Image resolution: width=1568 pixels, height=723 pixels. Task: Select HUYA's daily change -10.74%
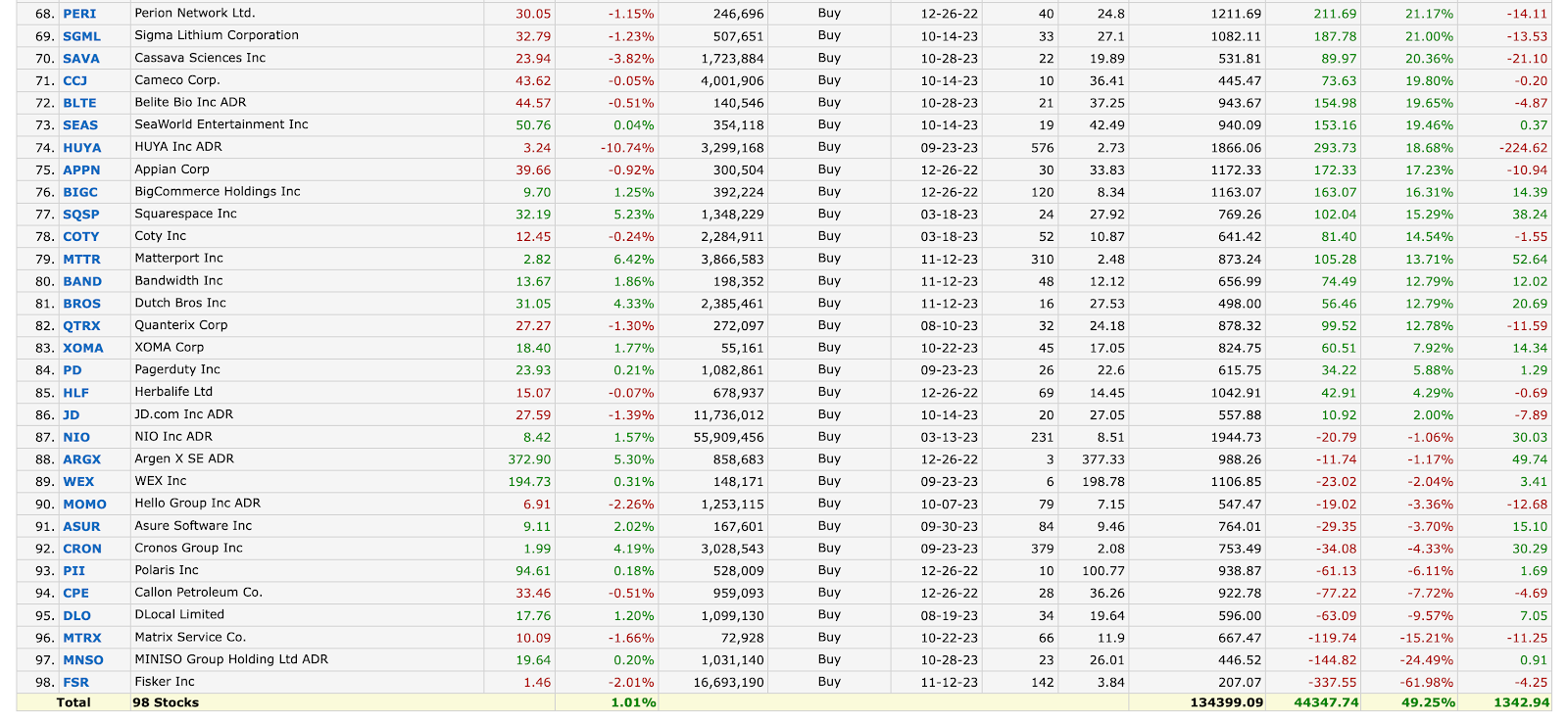point(627,148)
